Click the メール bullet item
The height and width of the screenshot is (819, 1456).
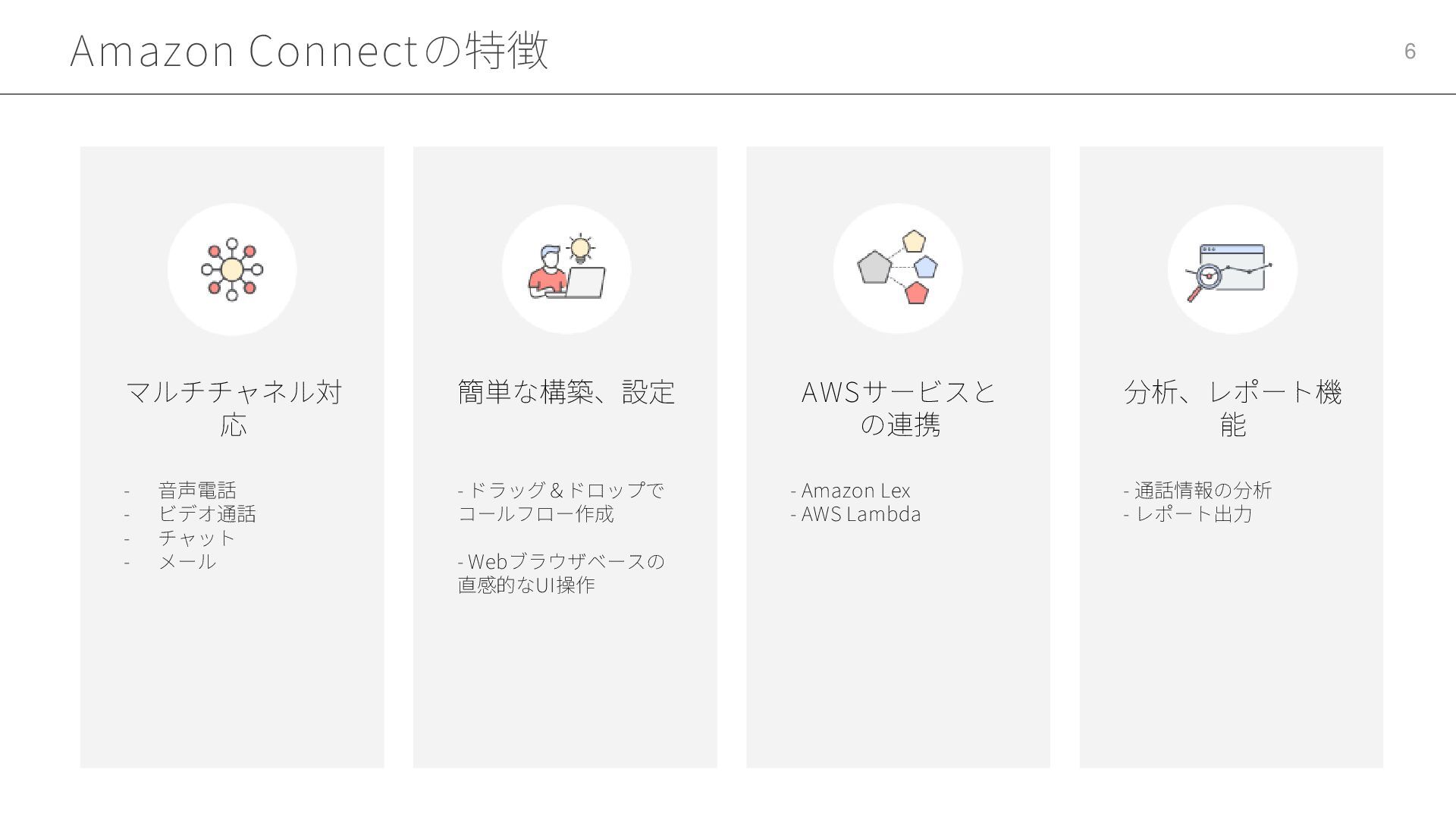pos(187,562)
